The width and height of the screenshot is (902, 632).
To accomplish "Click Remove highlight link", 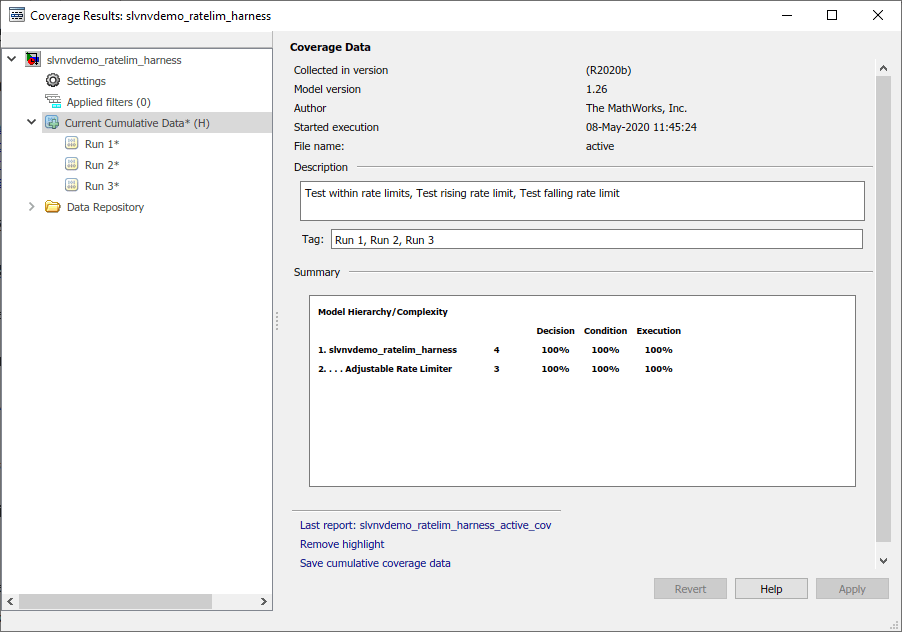I will tap(342, 544).
